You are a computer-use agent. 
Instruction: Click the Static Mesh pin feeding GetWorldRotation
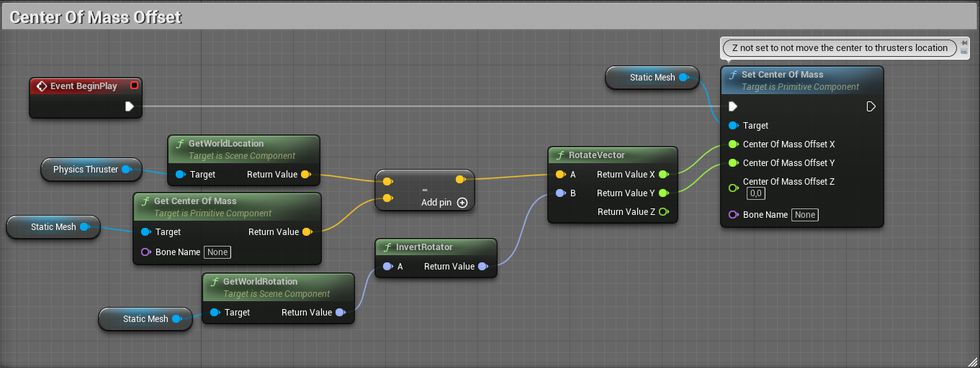point(176,319)
